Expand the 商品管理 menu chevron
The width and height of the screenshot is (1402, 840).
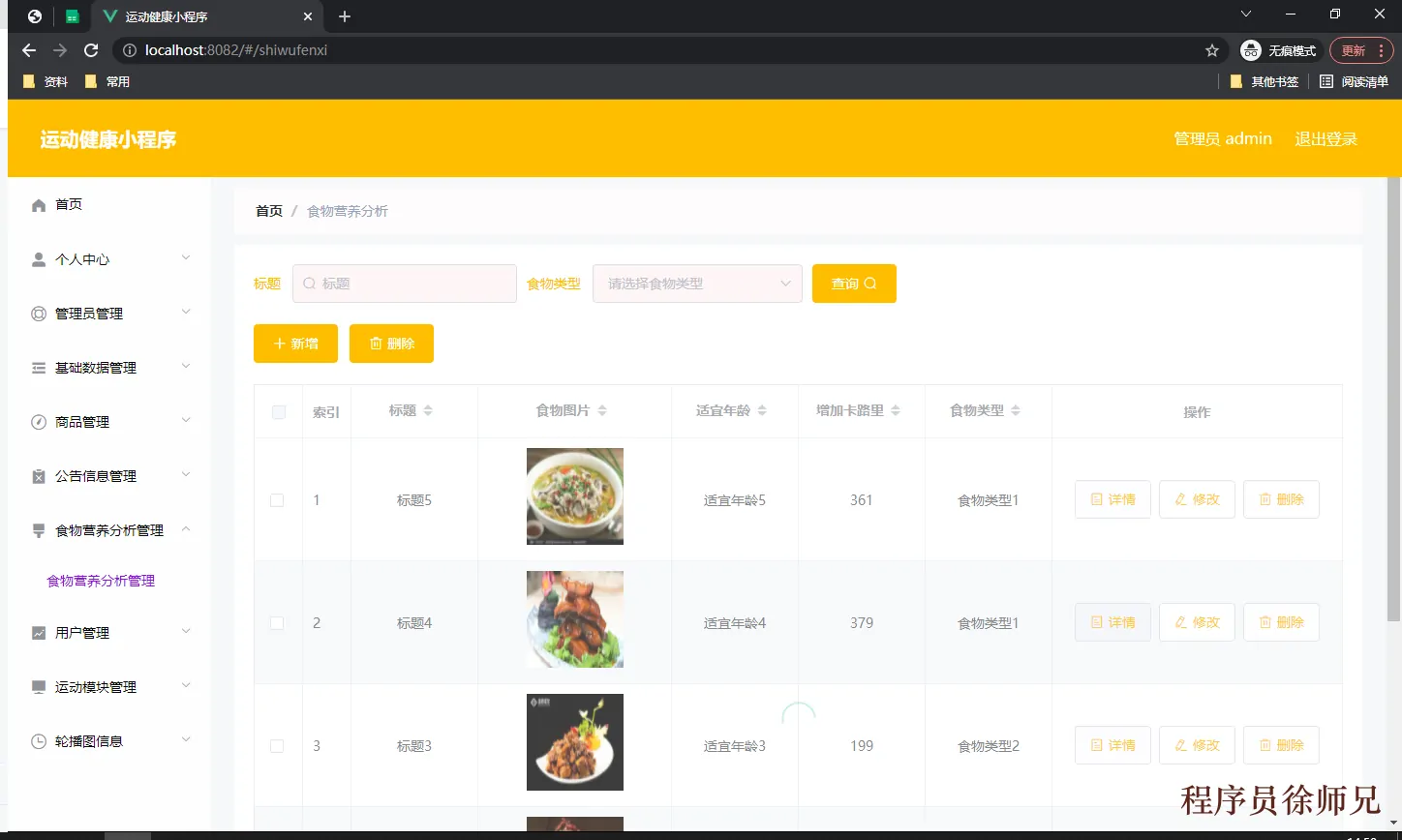click(186, 420)
